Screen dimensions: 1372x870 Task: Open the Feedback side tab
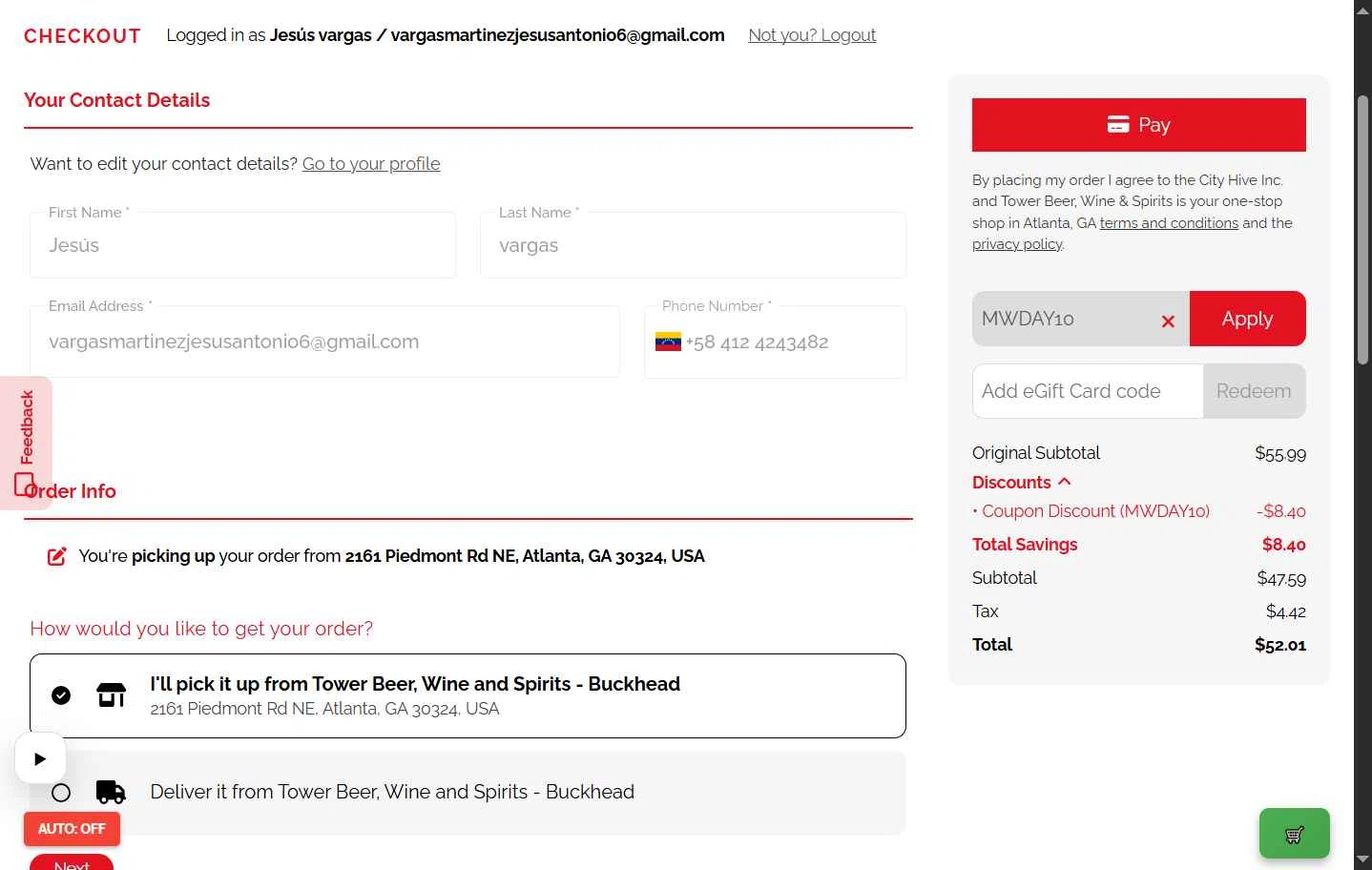click(x=26, y=443)
